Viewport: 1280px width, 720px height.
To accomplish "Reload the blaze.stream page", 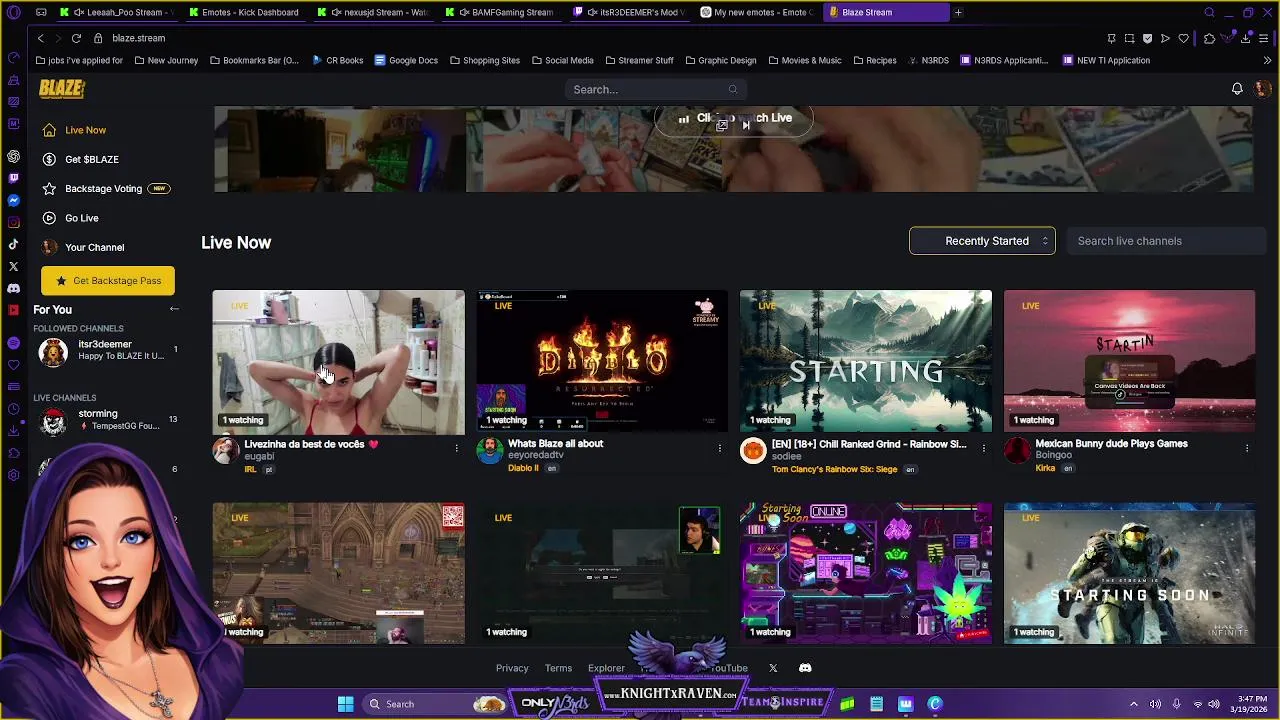I will (x=76, y=38).
